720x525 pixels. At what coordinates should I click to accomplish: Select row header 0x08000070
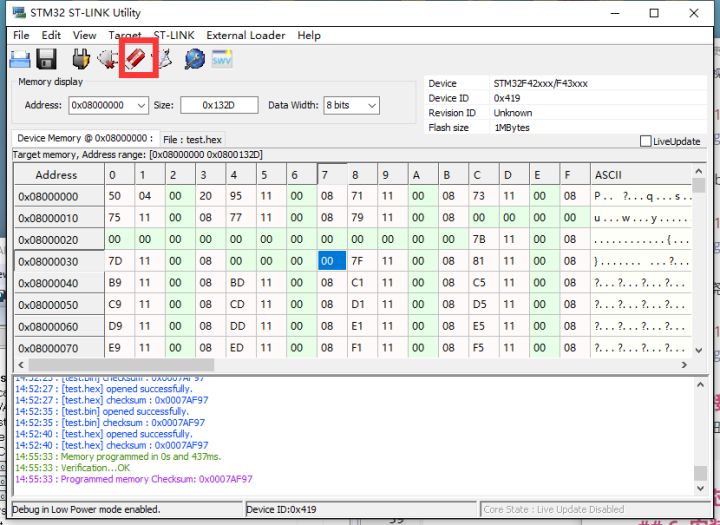pos(59,348)
